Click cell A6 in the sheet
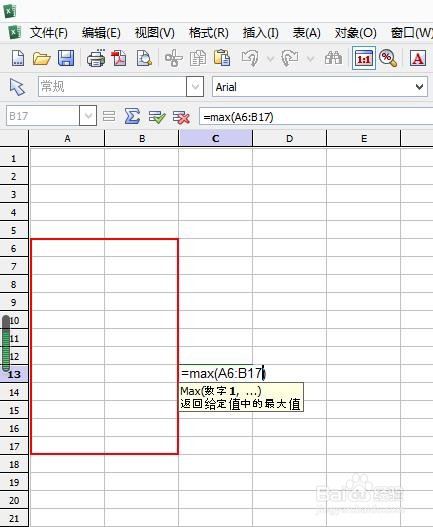The height and width of the screenshot is (527, 433). click(x=67, y=248)
